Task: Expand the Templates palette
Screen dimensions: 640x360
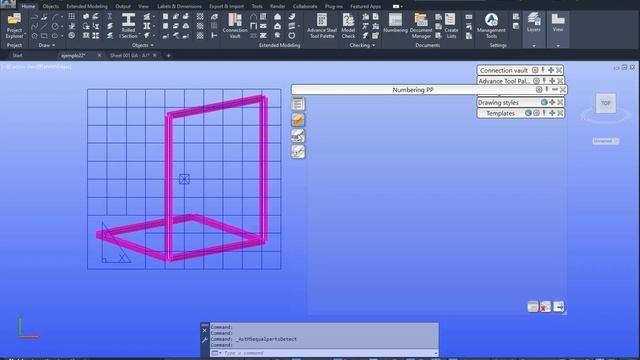Action: click(552, 113)
